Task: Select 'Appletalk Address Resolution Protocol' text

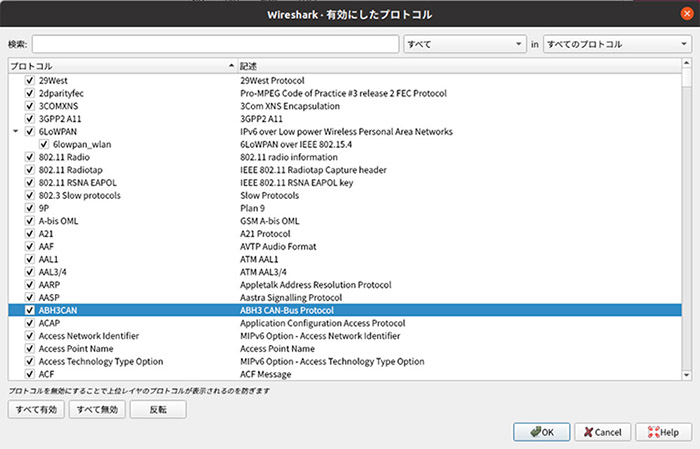Action: coord(316,285)
